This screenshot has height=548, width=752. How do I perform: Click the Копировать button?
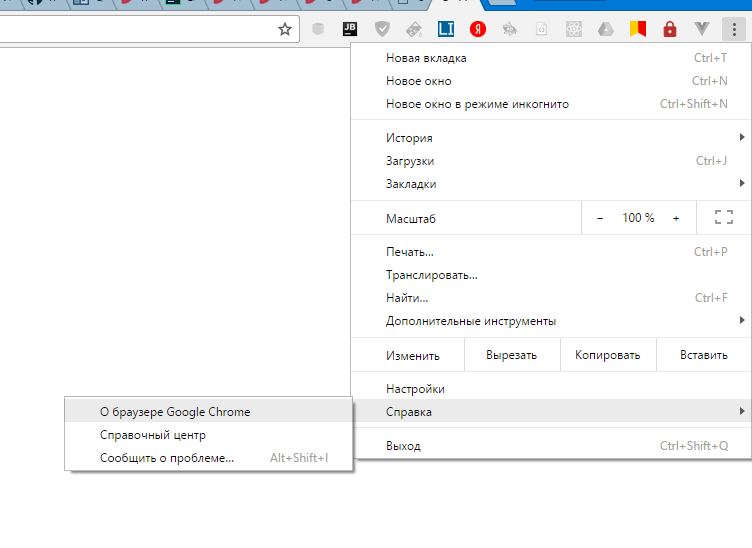(x=607, y=355)
